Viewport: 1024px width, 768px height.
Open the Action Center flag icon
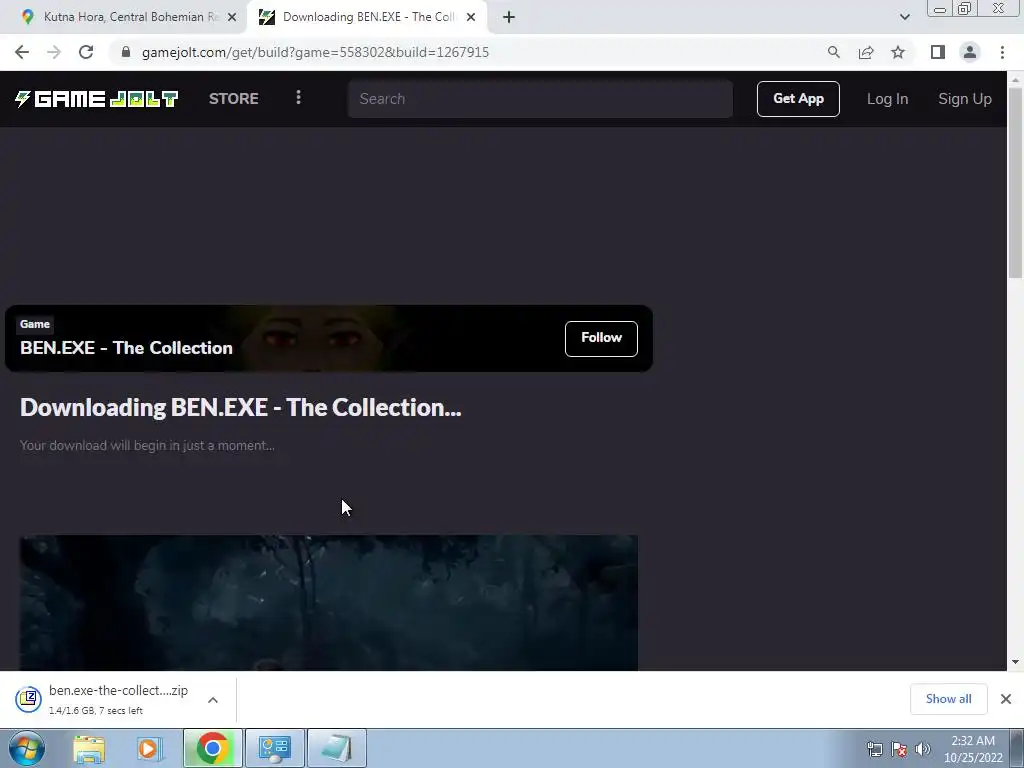tap(899, 749)
